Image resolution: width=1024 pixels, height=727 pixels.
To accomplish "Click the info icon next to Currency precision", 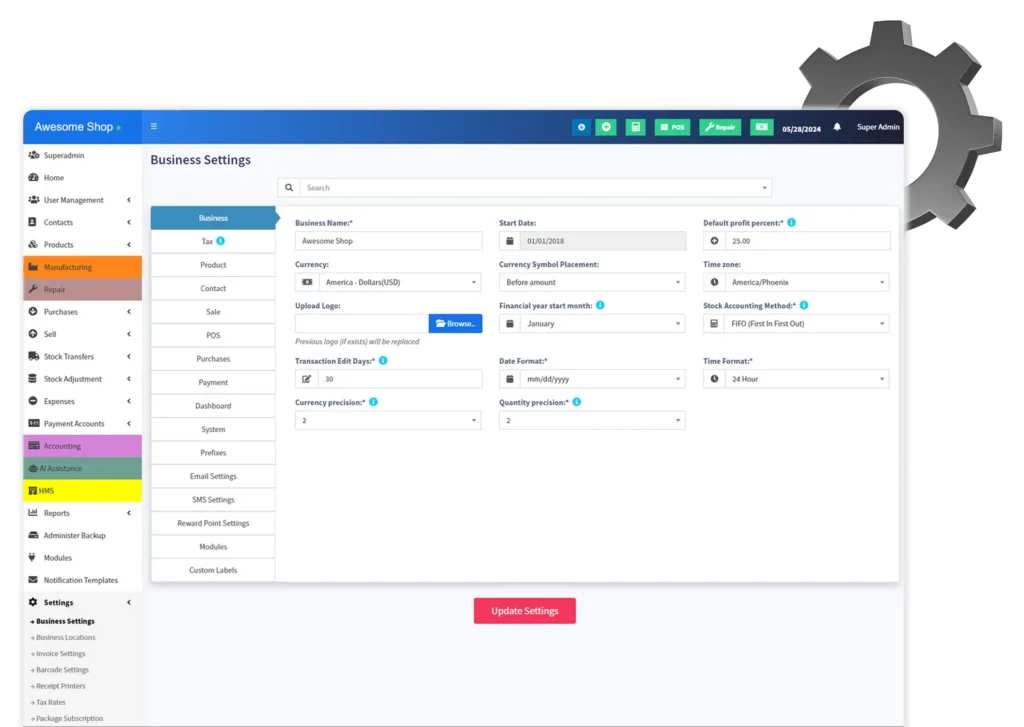I will pos(373,402).
